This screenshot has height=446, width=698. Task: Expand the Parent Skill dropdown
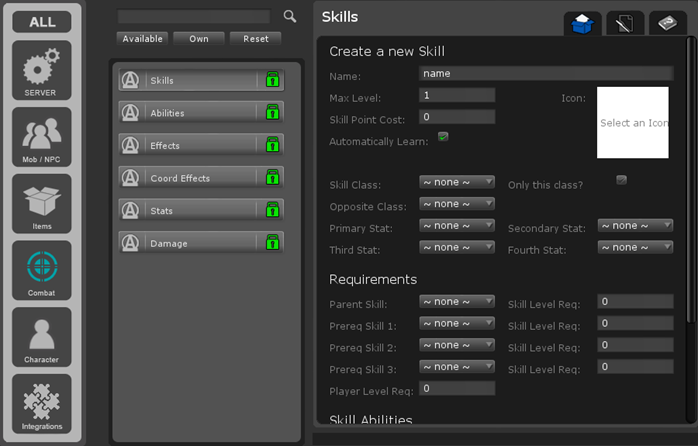(457, 301)
